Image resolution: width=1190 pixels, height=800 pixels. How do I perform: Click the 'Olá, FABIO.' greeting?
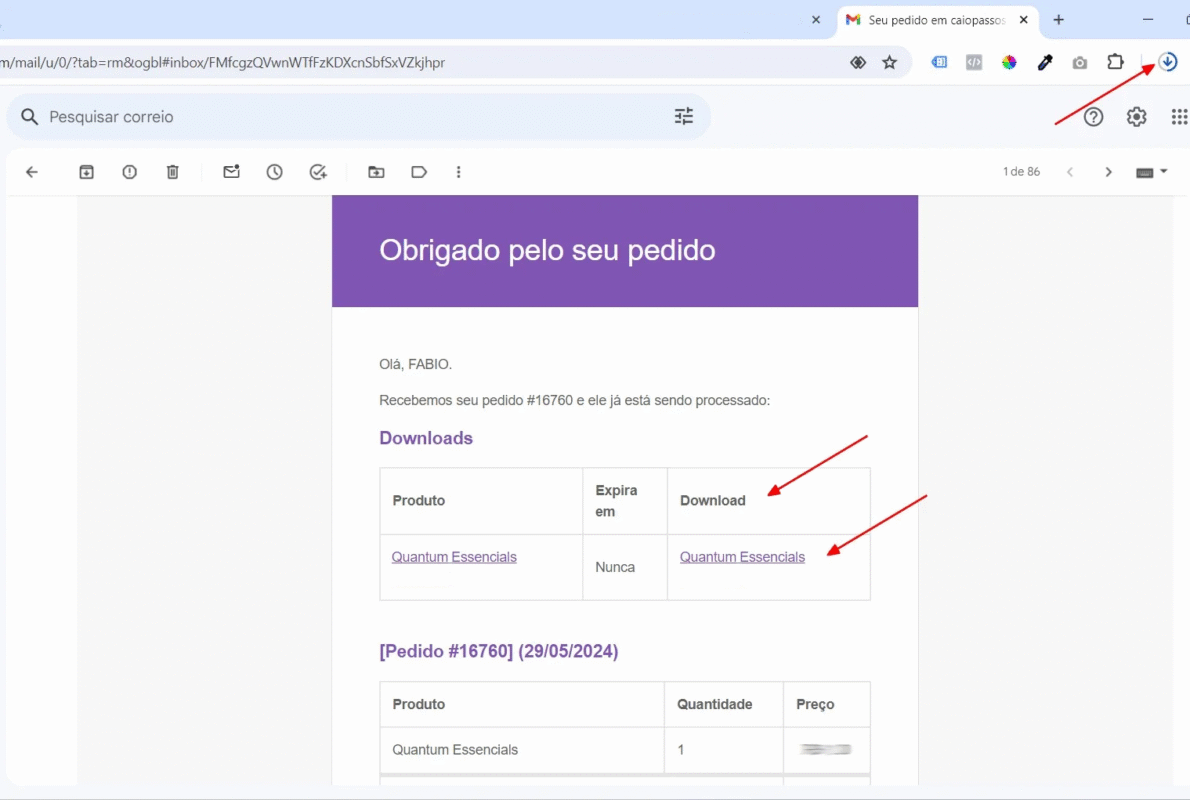pos(415,364)
